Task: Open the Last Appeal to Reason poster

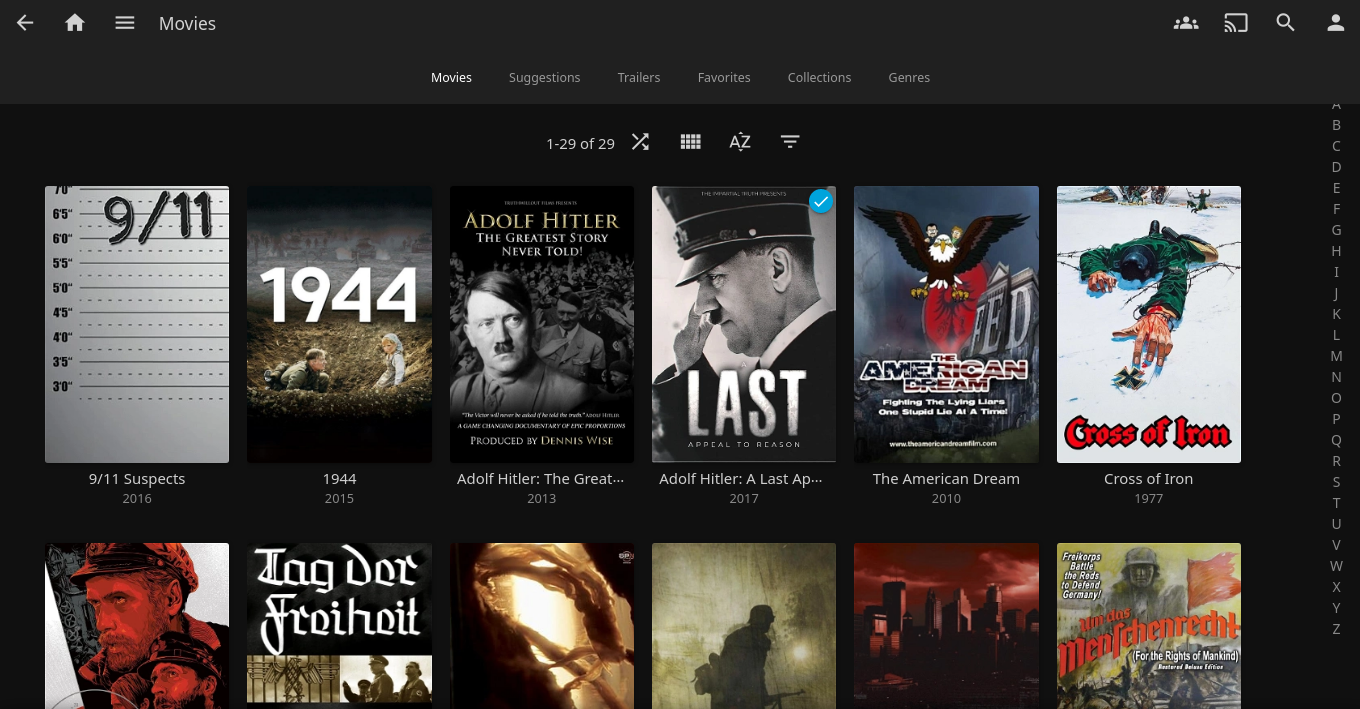Action: pos(744,324)
